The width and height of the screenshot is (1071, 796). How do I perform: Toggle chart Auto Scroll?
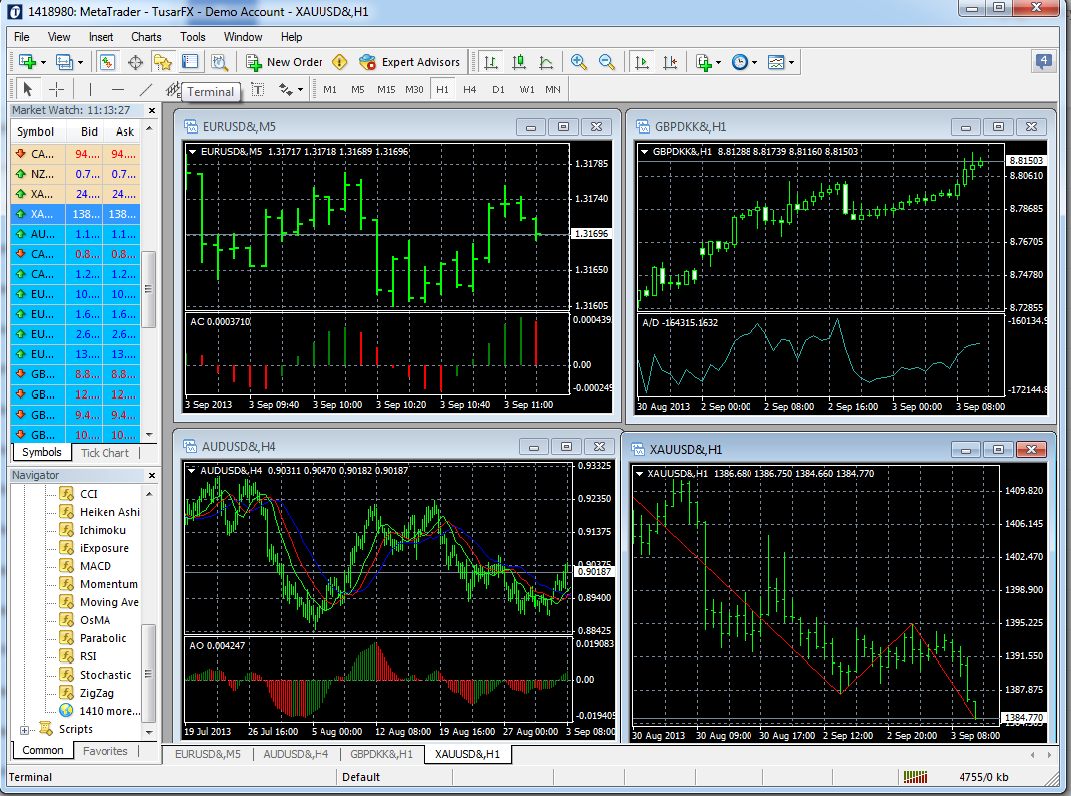click(x=641, y=62)
